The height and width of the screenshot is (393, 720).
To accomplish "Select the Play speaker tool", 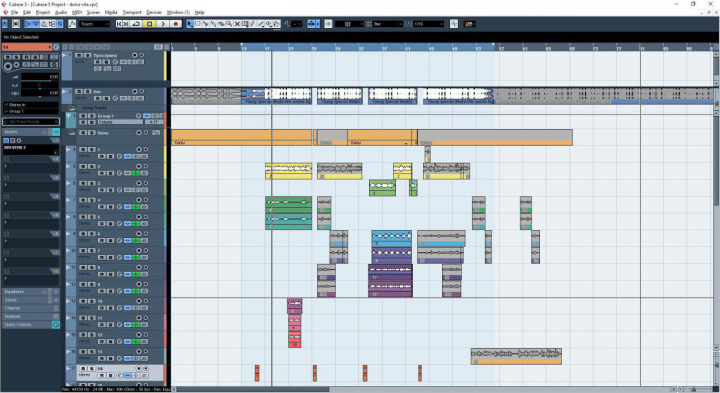I will 269,24.
